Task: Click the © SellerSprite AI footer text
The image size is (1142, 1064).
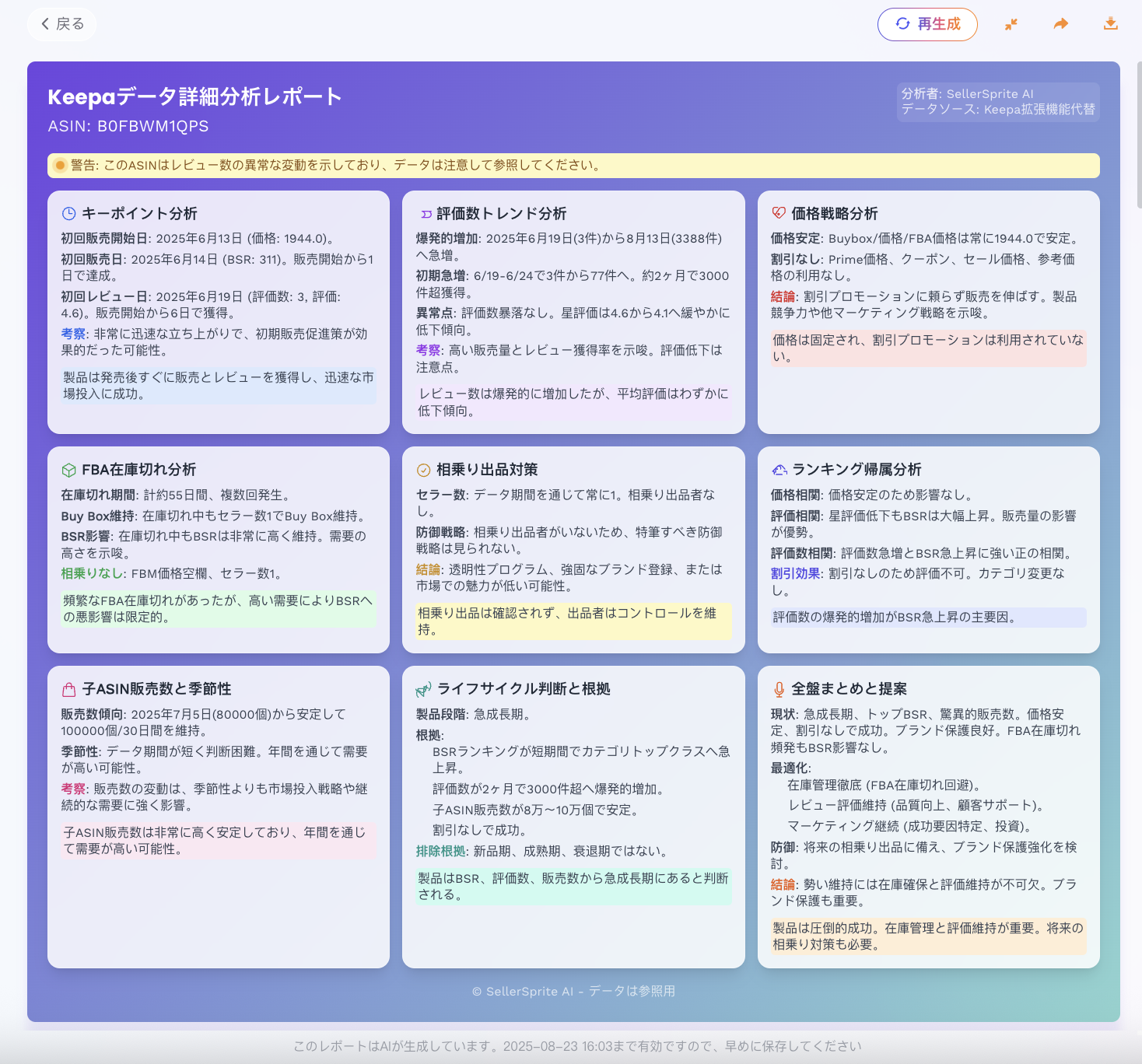Action: (x=573, y=991)
